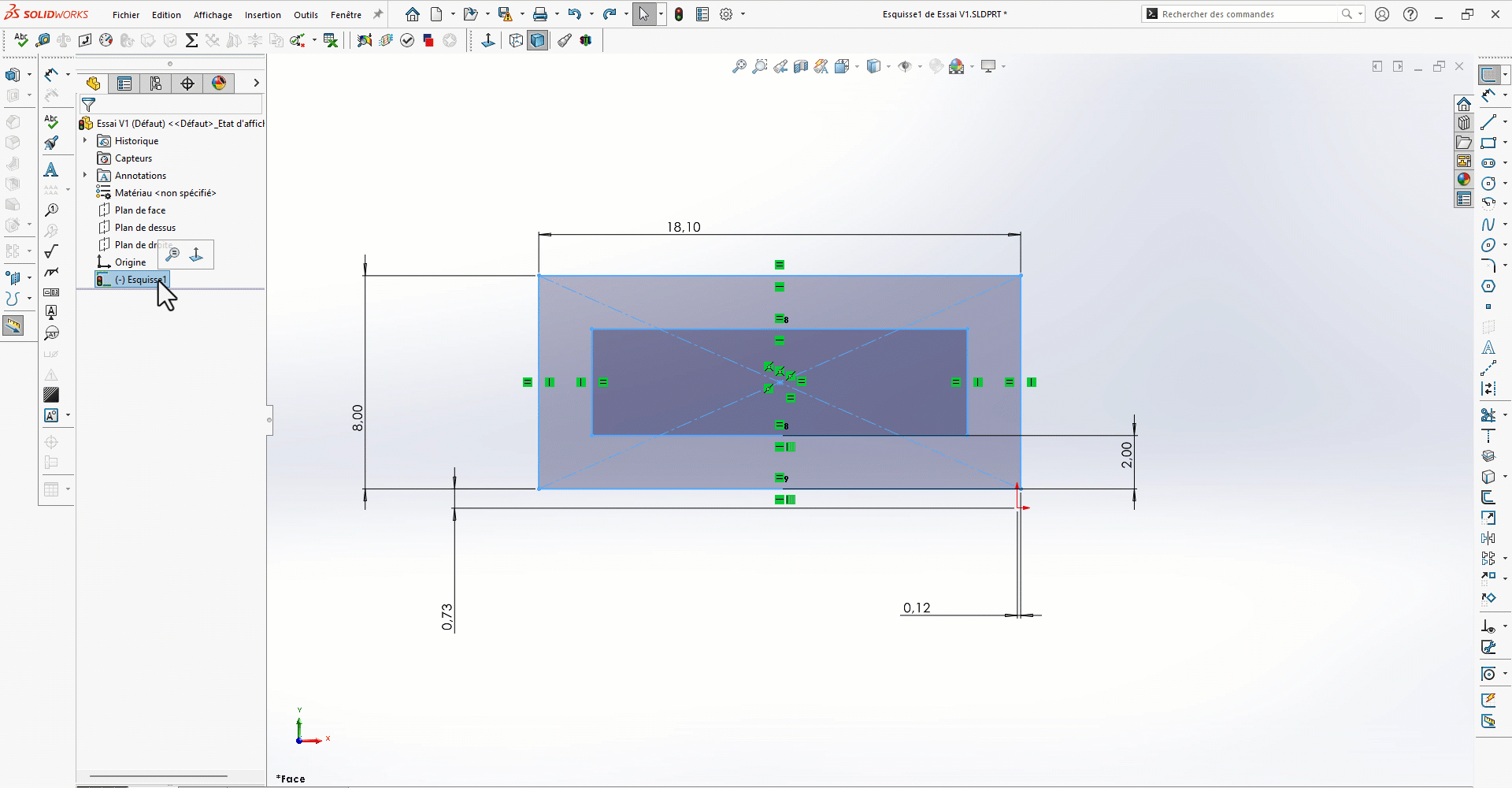Select the Esquisse1 sketch in the tree
Viewport: 1512px width, 788px height.
[x=132, y=280]
